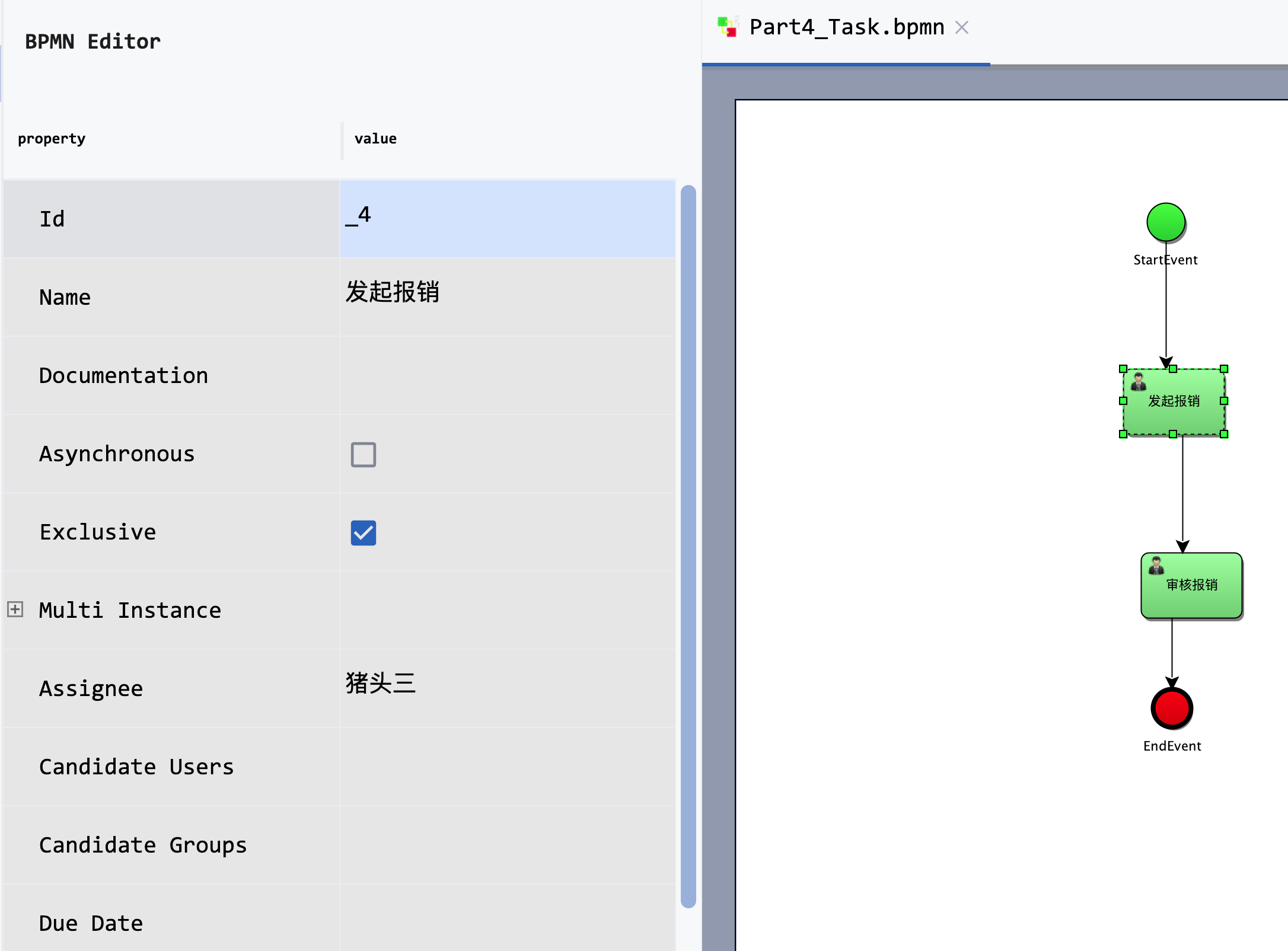Disable the Exclusive checkbox
Screen dimensions: 1288x951
pos(362,533)
